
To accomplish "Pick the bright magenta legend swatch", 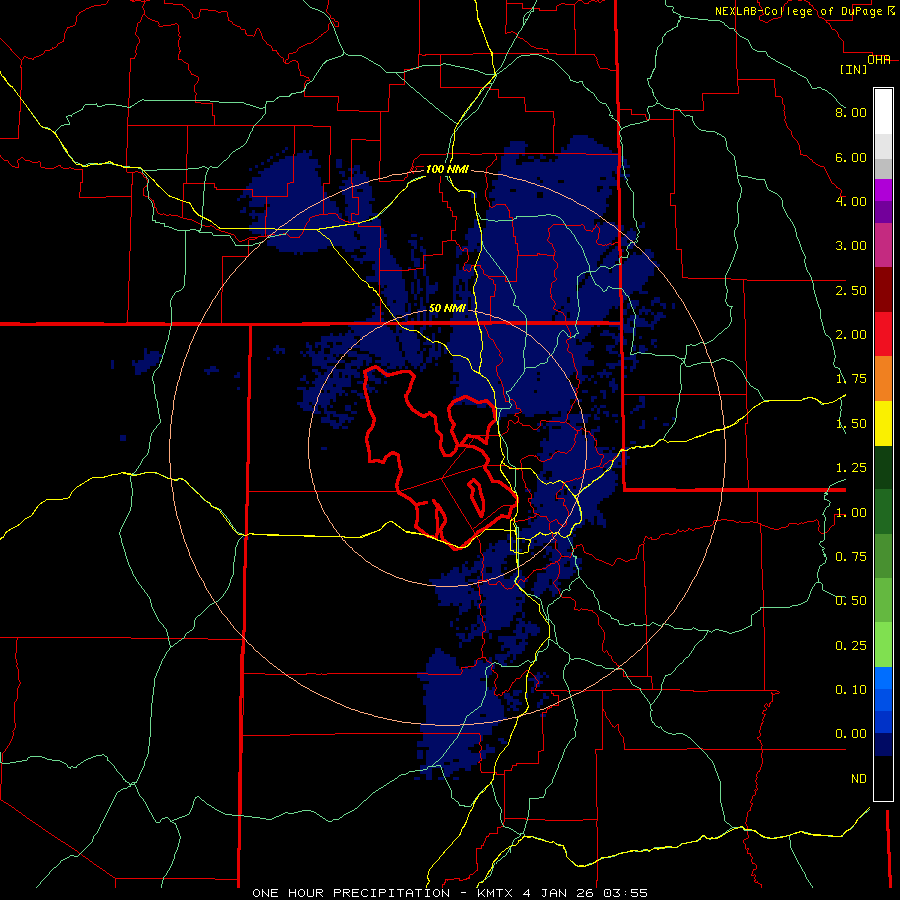I will pyautogui.click(x=883, y=191).
